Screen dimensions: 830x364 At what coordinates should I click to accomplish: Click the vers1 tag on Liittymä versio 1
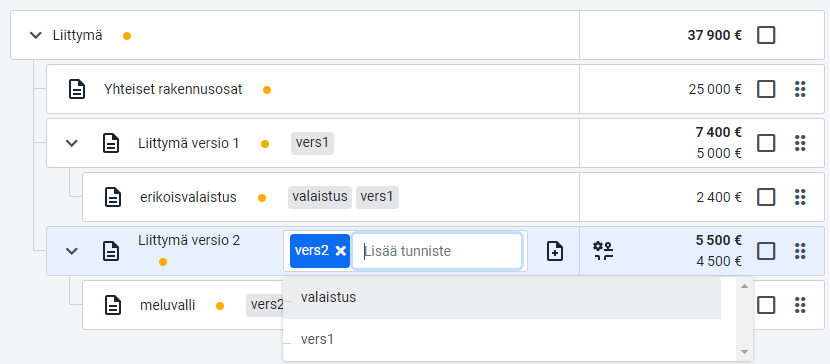(x=312, y=143)
